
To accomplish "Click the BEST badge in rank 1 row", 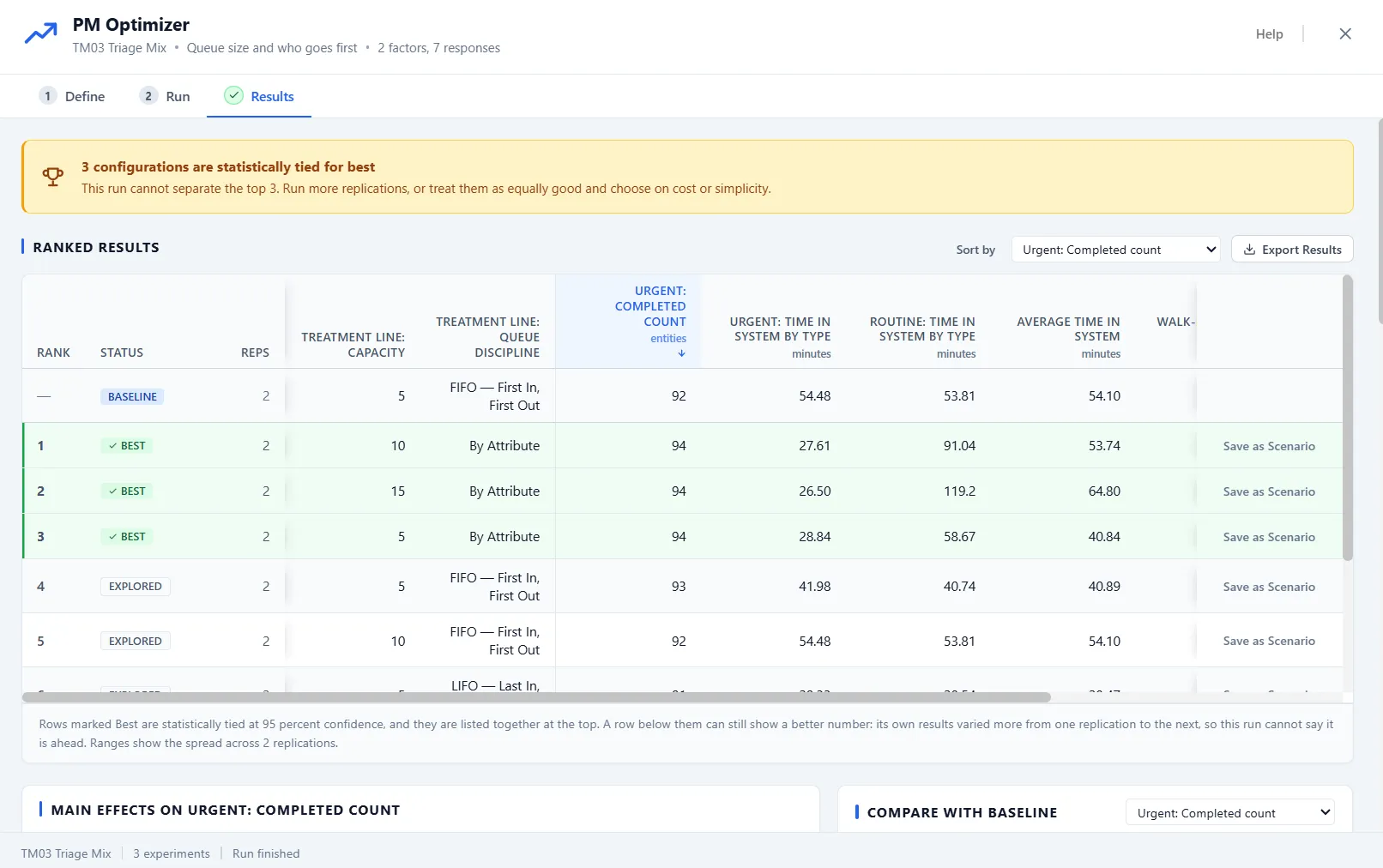I will pyautogui.click(x=127, y=446).
